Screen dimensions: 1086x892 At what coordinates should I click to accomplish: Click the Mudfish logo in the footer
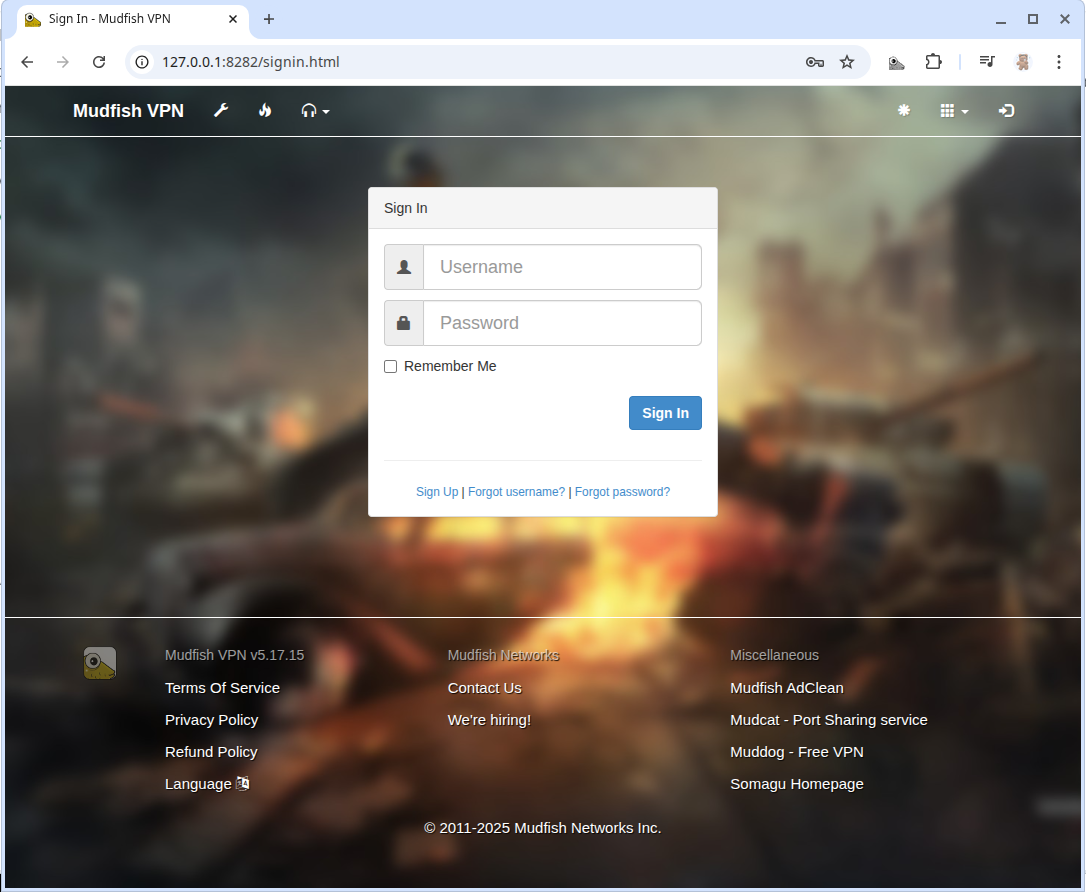coord(100,663)
